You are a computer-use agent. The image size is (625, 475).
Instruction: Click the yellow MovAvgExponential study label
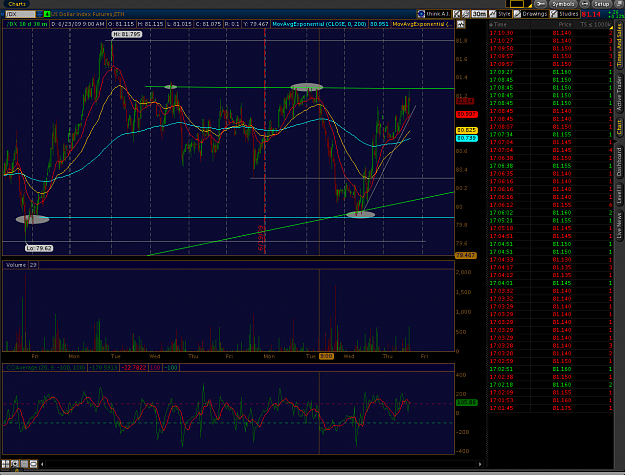pyautogui.click(x=422, y=24)
